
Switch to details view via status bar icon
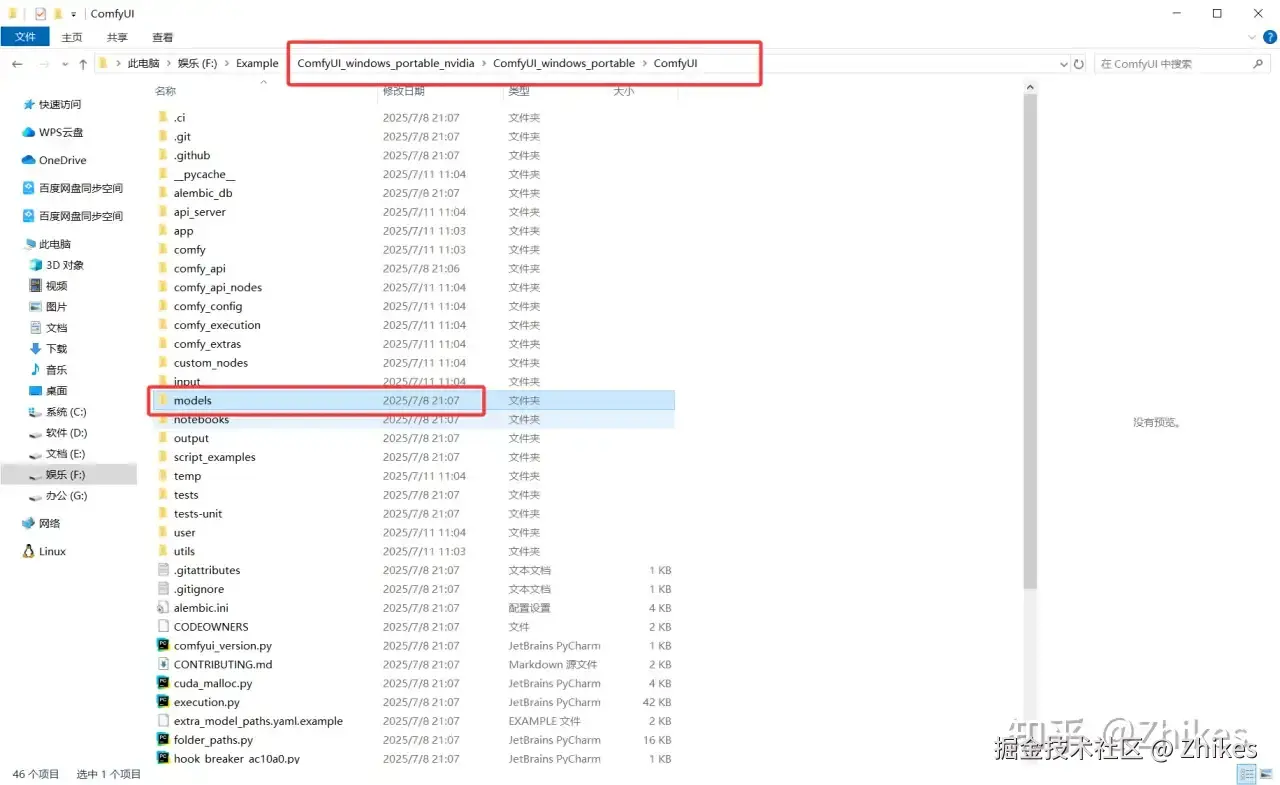(x=1244, y=774)
